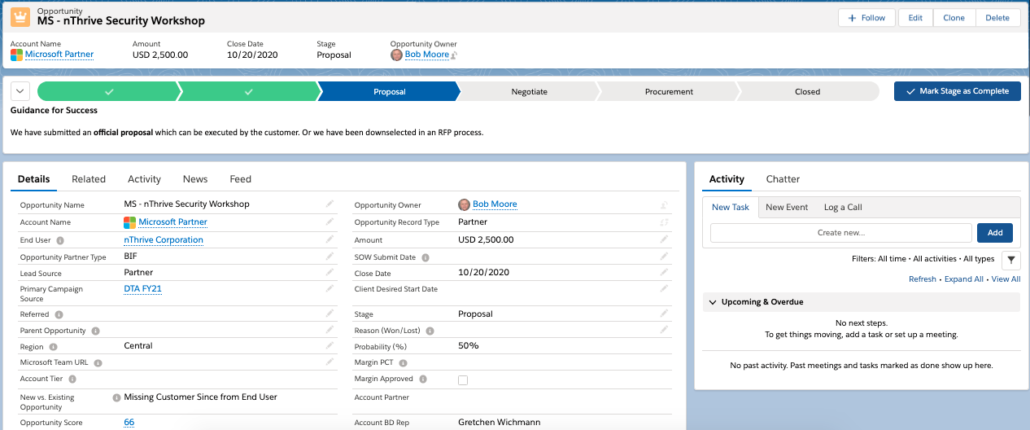Screen dimensions: 1030x430
Task: Edit Lead Source with the pencil icon
Action: [x=330, y=272]
